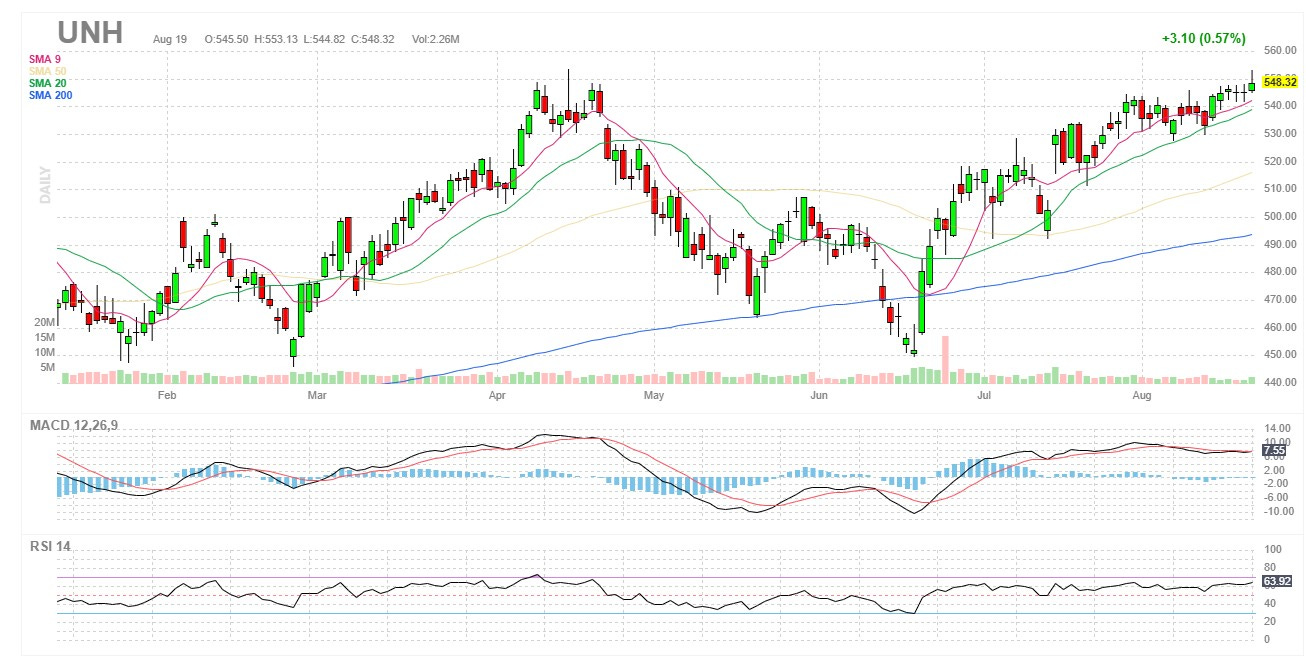
Task: Select the SMA 50 legend entry
Action: tap(48, 71)
